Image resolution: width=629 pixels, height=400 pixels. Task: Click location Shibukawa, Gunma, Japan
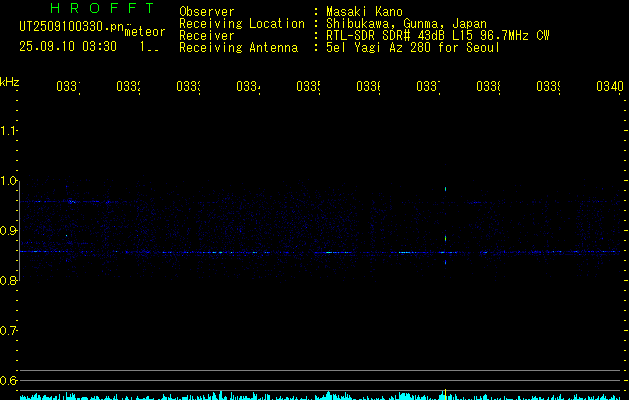tap(406, 24)
